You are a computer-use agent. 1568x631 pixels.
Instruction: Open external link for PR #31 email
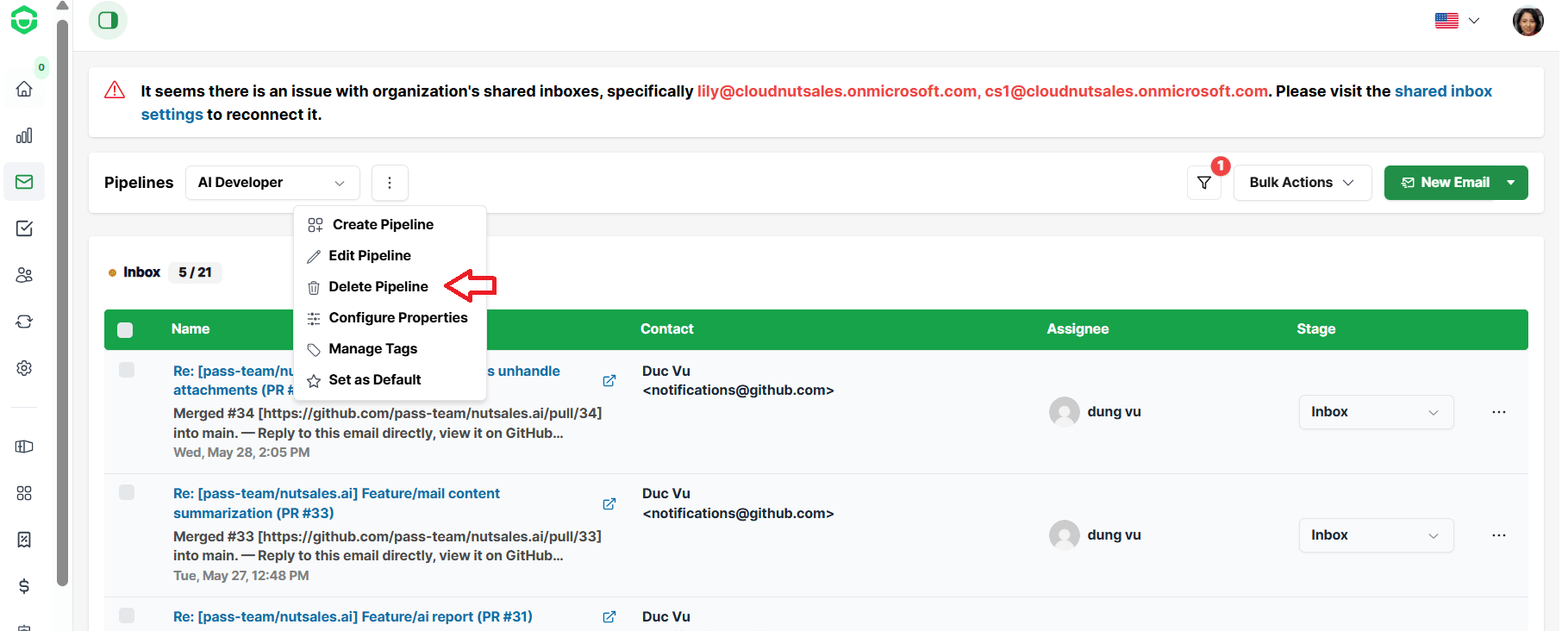609,616
